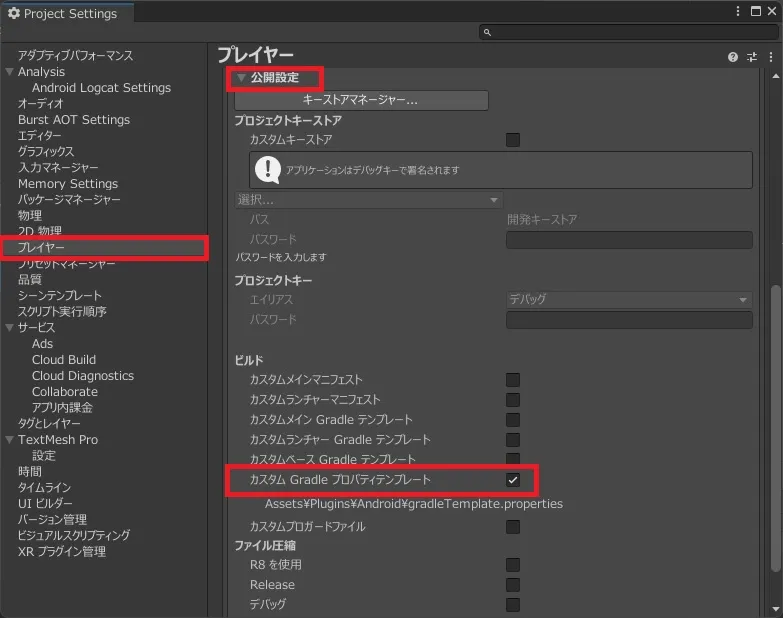Click the vertical scrollbar thumb of settings panel
Viewport: 783px width, 618px height.
click(x=776, y=428)
